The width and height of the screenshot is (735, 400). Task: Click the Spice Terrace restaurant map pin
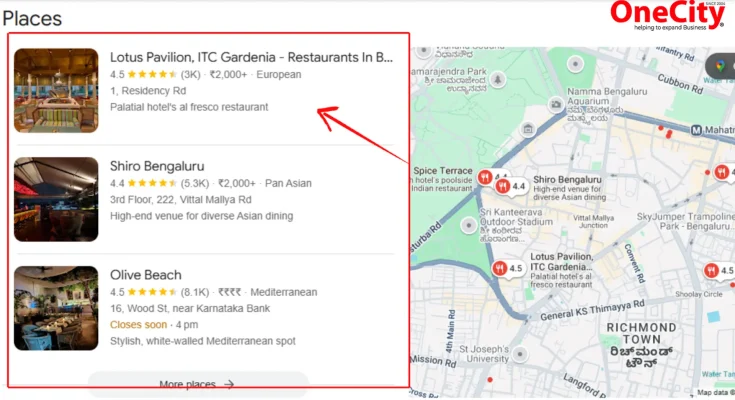click(x=486, y=178)
